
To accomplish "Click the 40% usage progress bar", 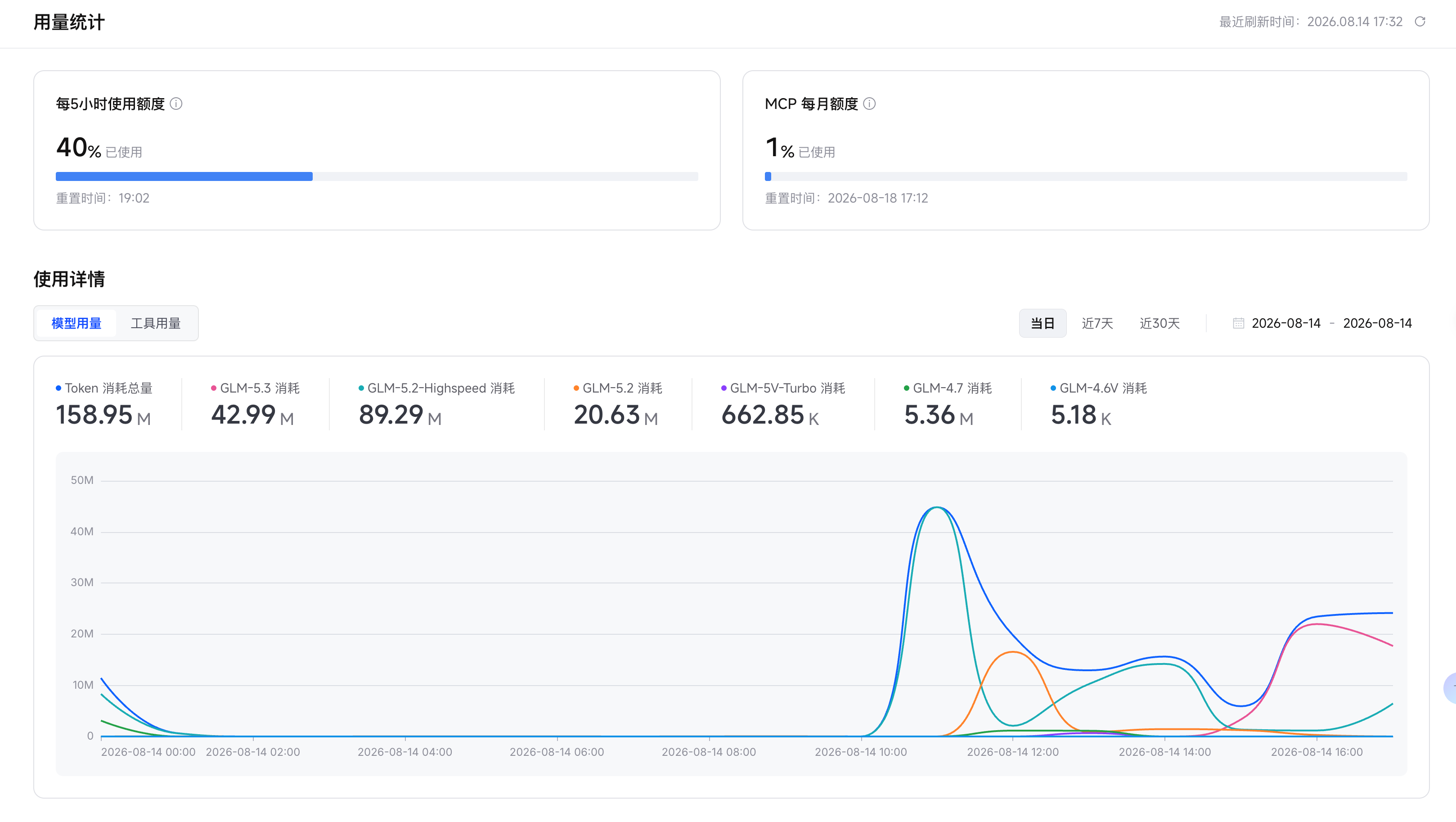I will 377,176.
